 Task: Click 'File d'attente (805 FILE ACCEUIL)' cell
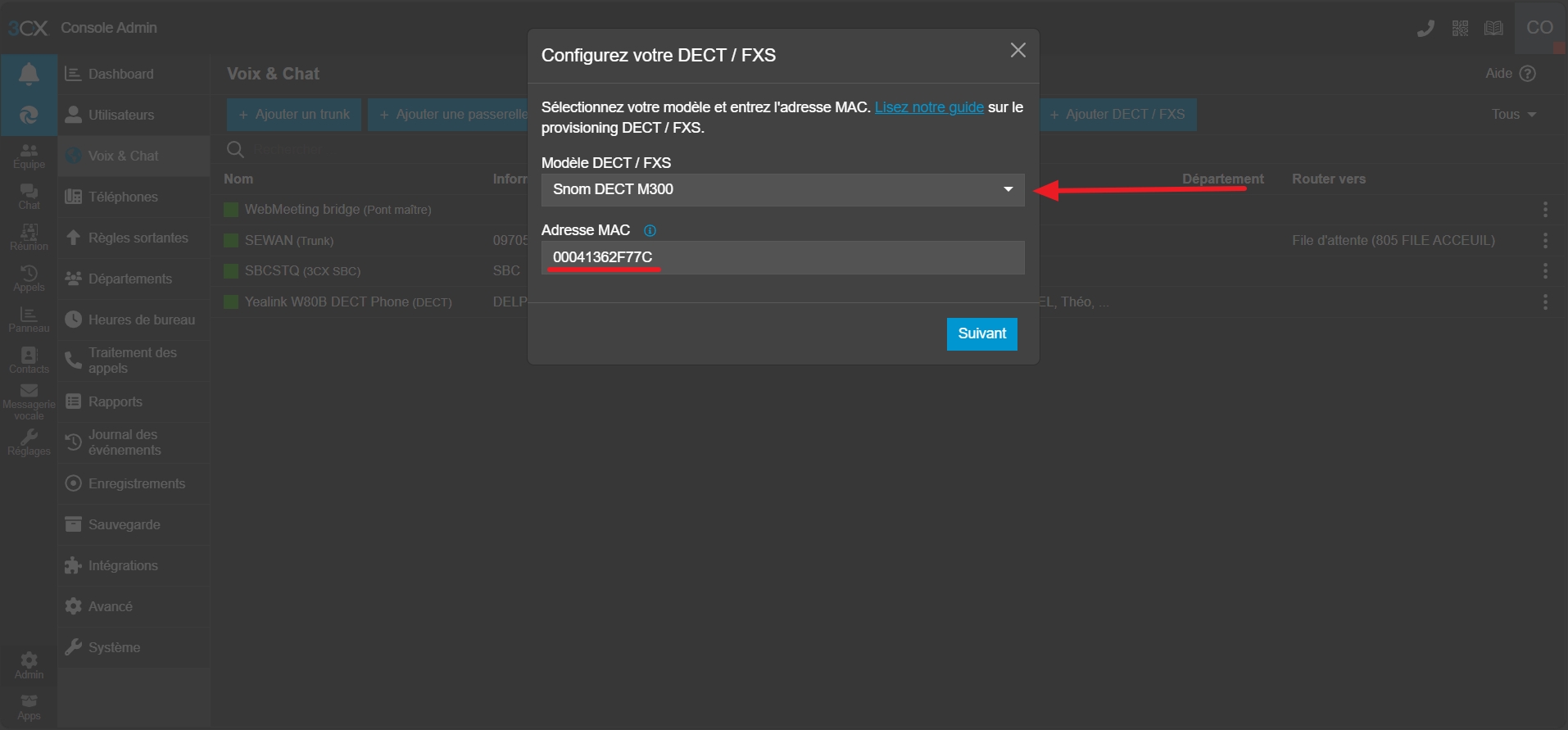click(x=1394, y=241)
